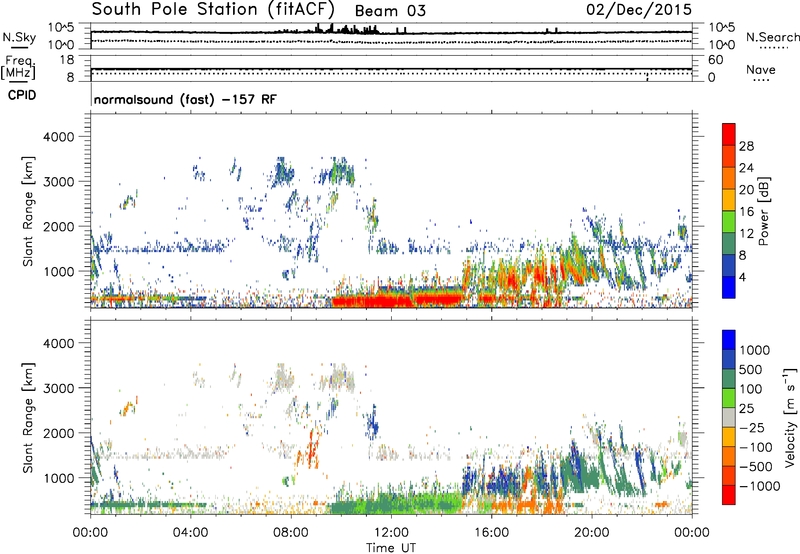Click the '16:00' time axis label
Screen dimensions: 800x554
[491, 533]
